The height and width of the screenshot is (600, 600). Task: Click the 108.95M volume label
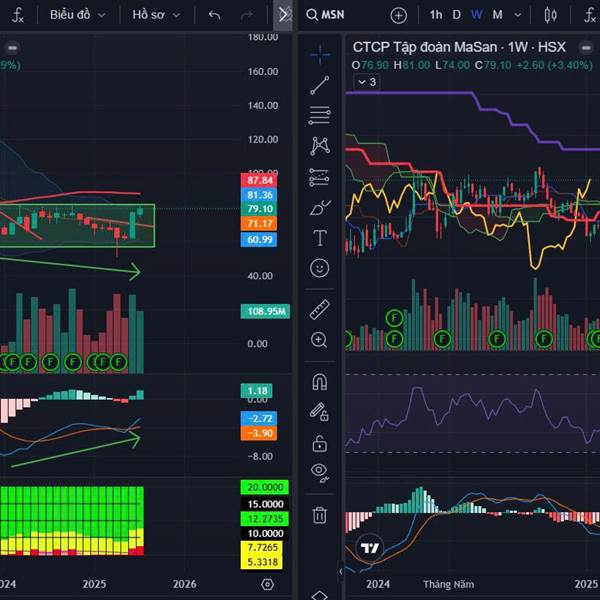266,311
